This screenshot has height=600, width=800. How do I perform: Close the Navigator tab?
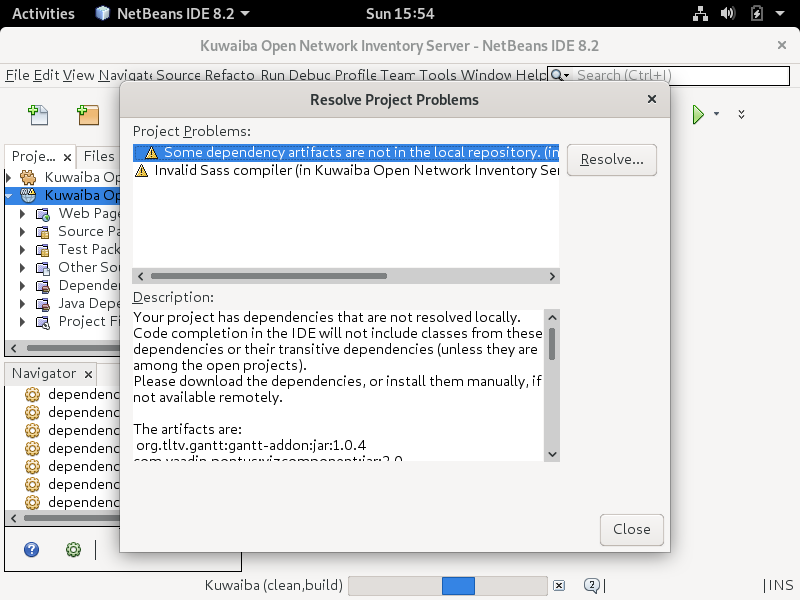click(x=88, y=374)
